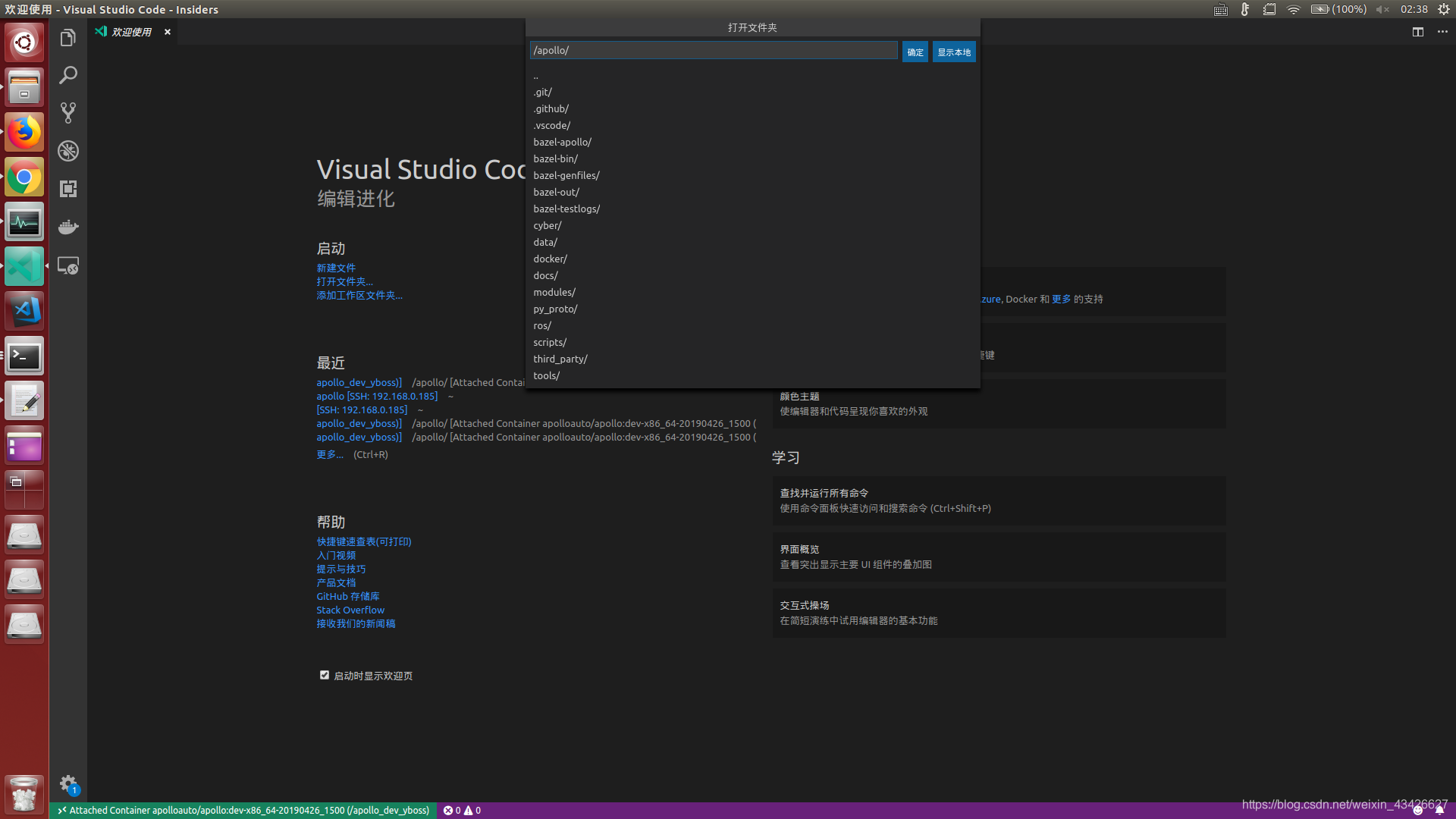Open the Search view in activity bar
1456x819 pixels.
point(68,75)
